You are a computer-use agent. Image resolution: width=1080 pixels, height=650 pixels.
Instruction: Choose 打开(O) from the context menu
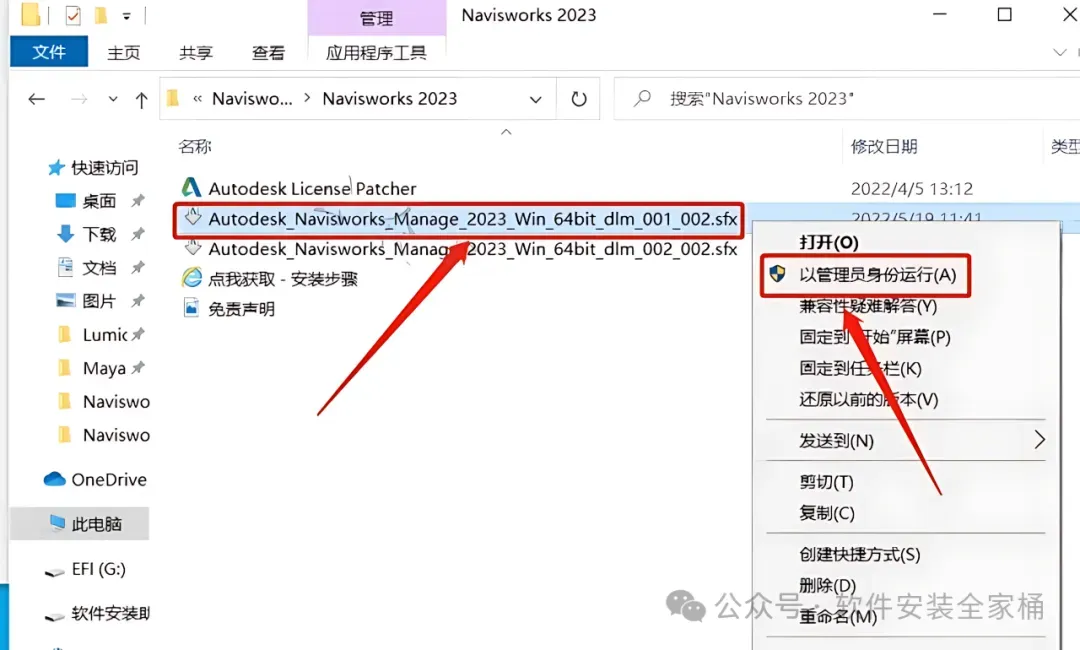(829, 242)
